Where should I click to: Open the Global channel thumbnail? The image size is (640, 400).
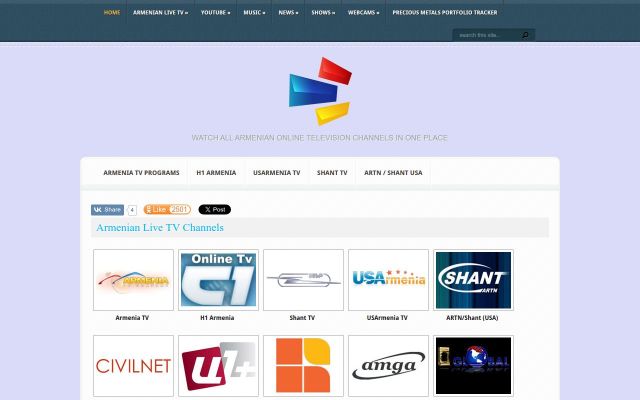pos(473,366)
